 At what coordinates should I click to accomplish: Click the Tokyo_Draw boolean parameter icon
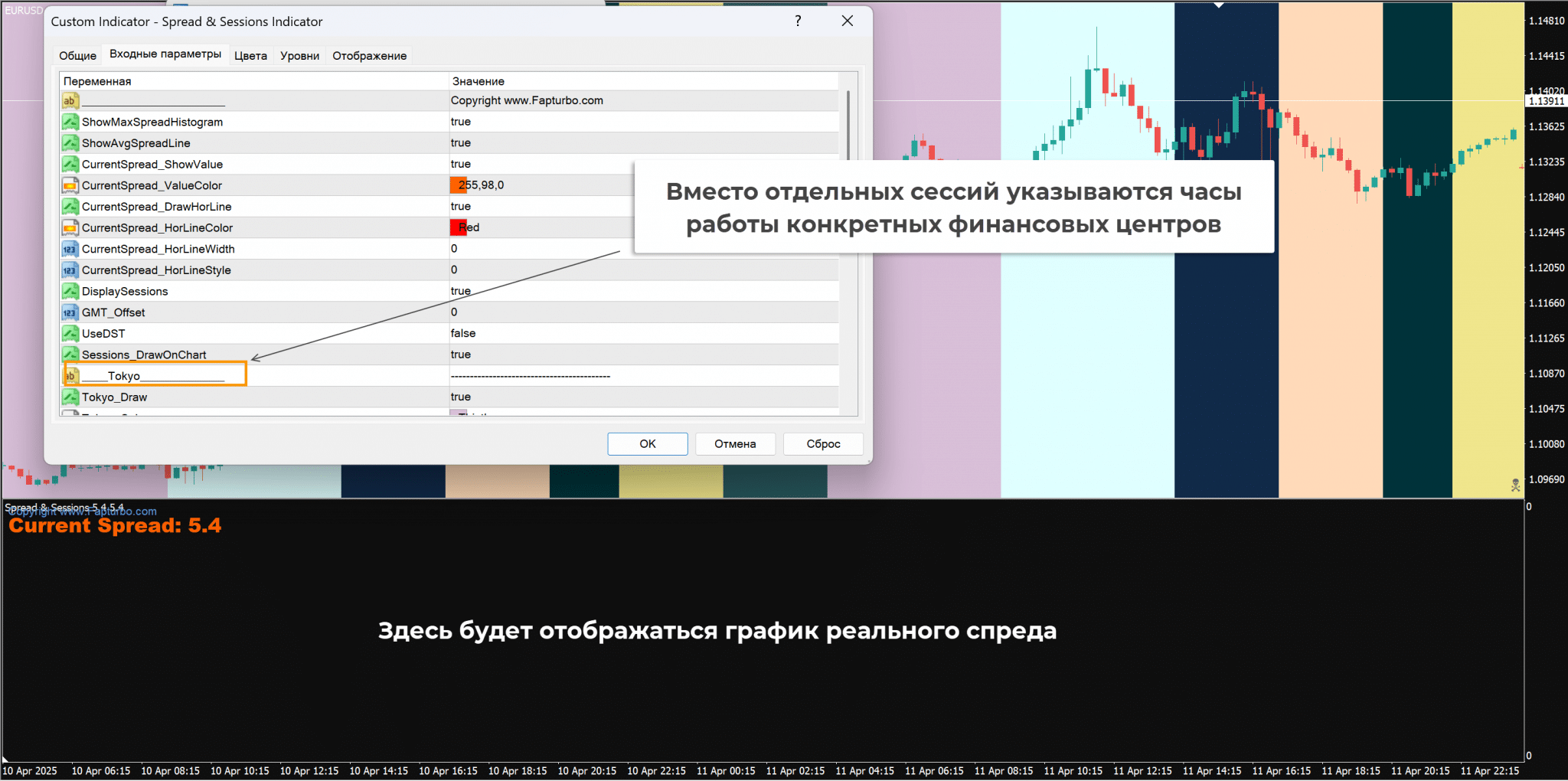pyautogui.click(x=70, y=397)
